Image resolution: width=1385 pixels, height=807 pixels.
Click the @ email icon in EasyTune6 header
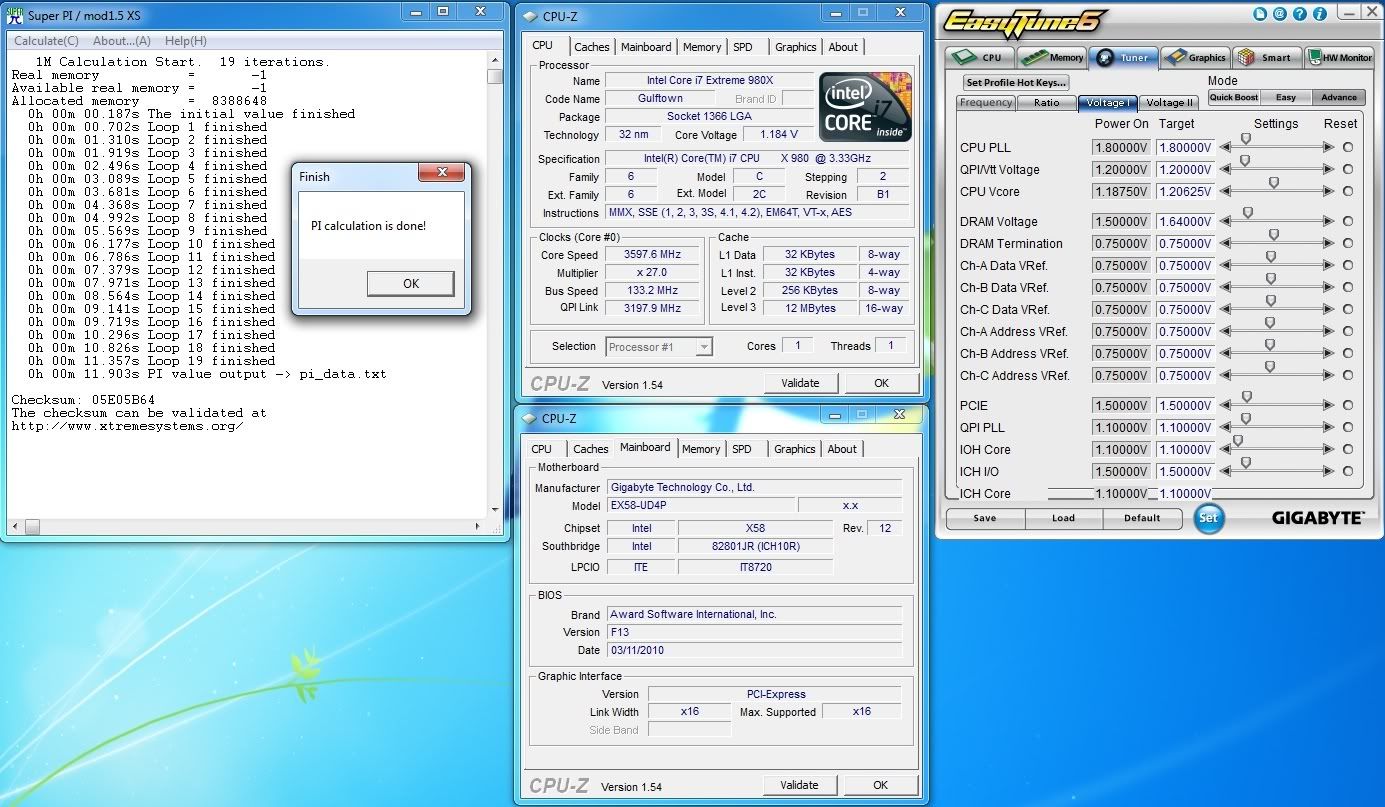point(1278,15)
